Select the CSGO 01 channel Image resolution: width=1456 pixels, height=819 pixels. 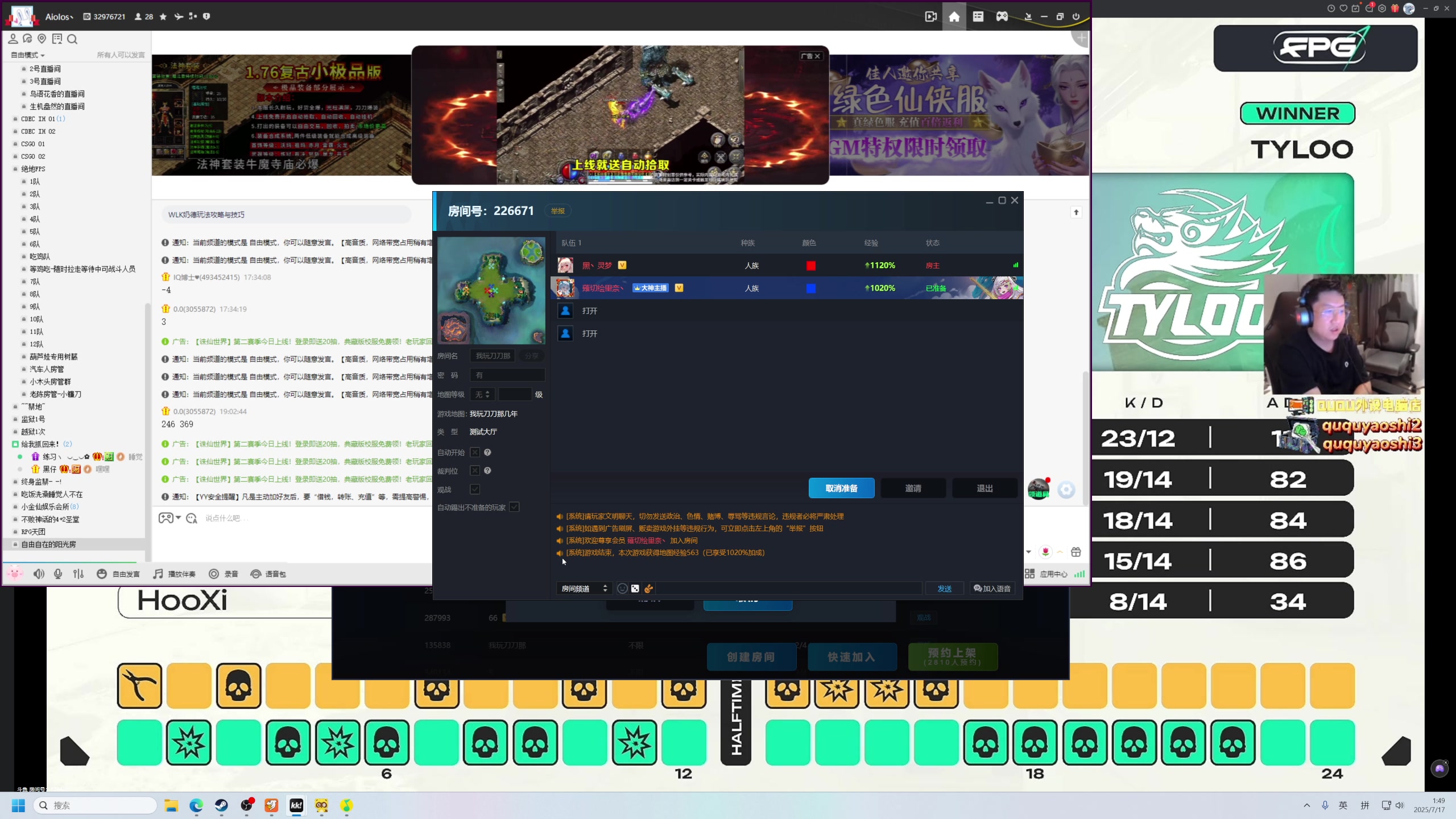(x=33, y=144)
